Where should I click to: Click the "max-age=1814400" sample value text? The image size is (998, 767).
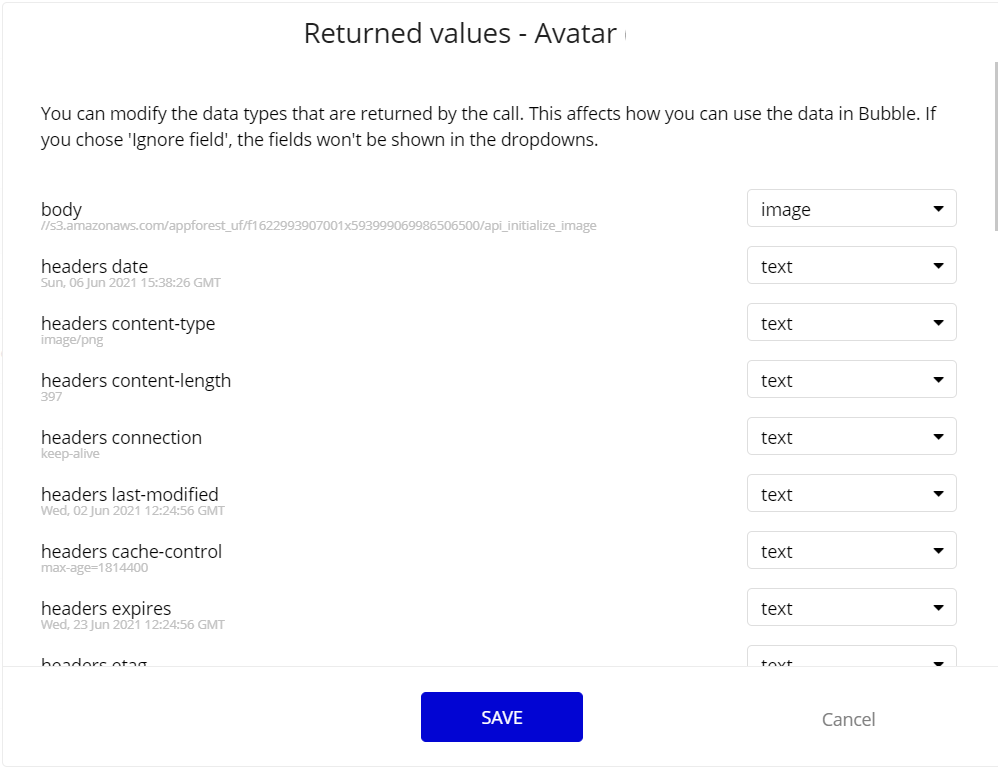(94, 568)
